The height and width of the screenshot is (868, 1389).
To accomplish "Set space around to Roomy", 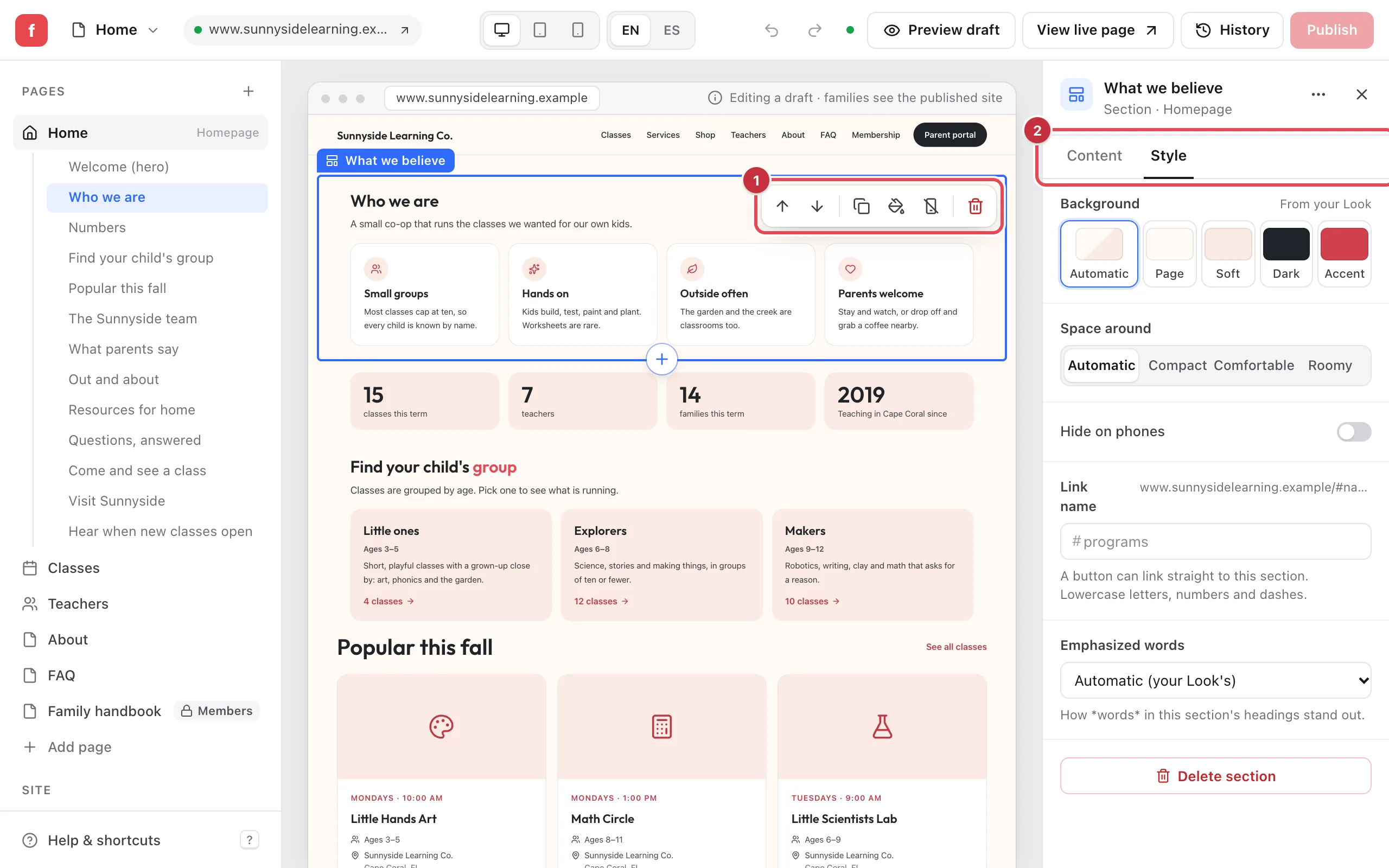I will point(1330,365).
